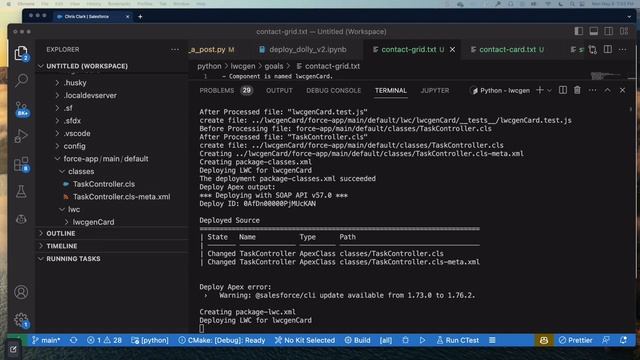Expand the .localdevserver folder
Viewport: 640px width, 360px height.
90,95
